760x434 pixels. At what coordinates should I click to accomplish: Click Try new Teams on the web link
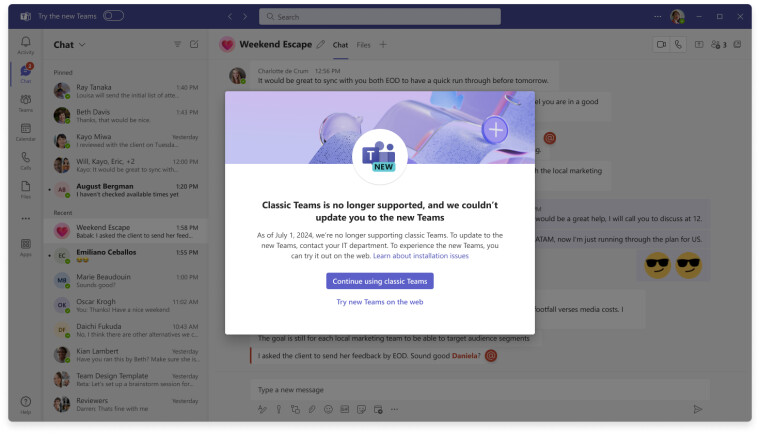click(380, 301)
